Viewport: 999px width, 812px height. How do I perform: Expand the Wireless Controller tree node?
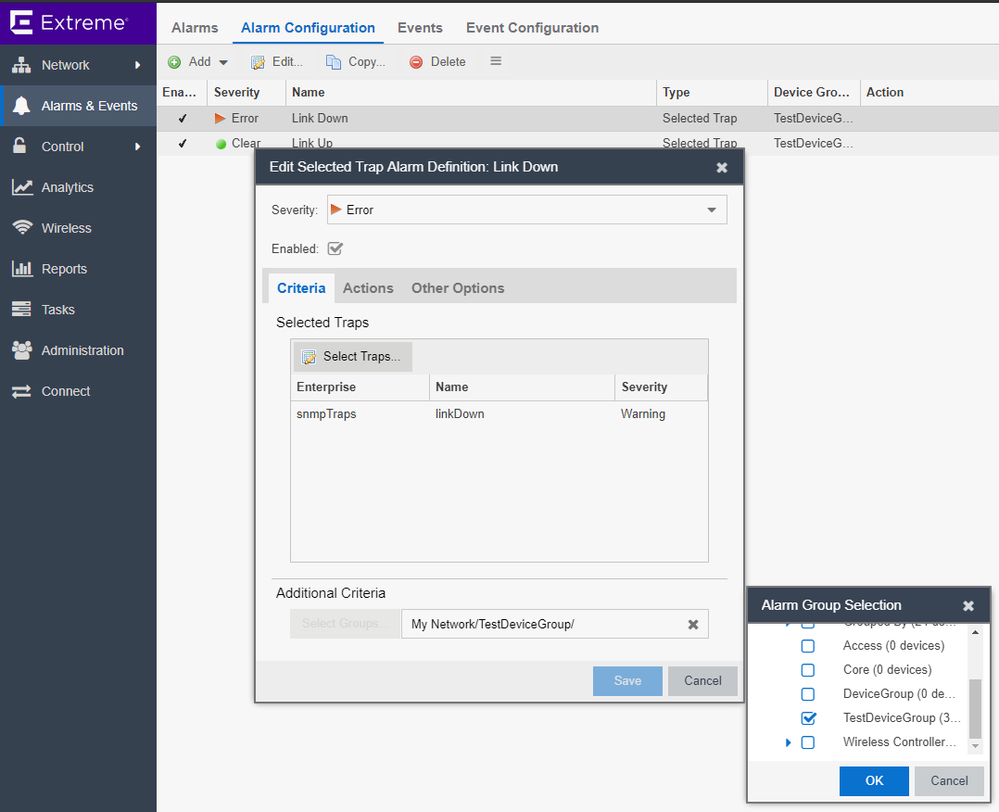tap(789, 742)
